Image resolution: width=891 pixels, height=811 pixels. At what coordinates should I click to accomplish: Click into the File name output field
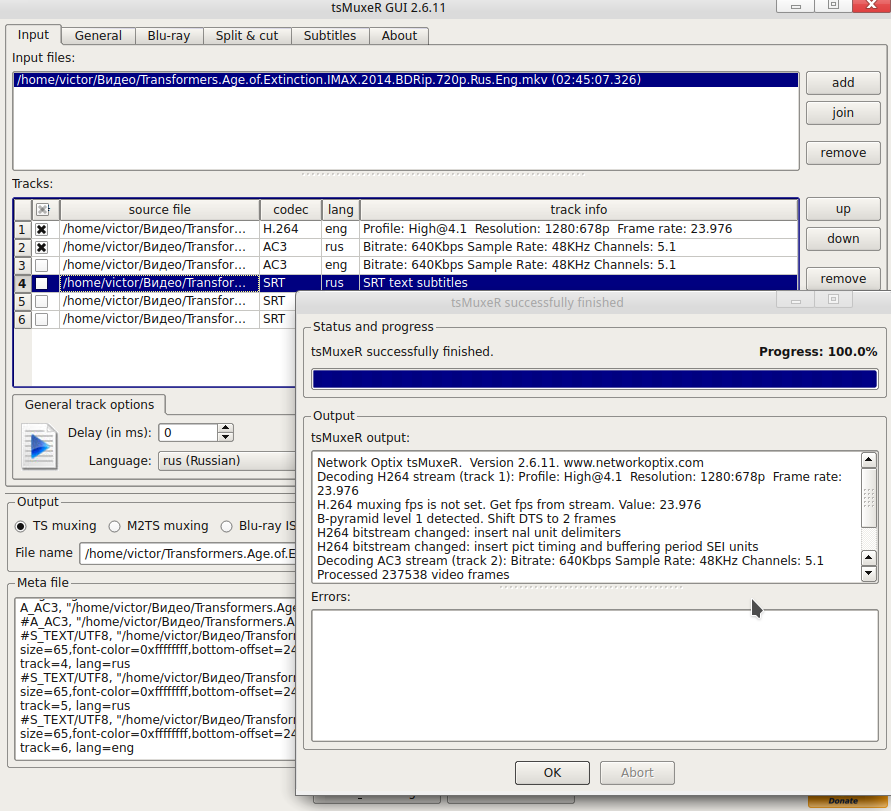click(190, 553)
